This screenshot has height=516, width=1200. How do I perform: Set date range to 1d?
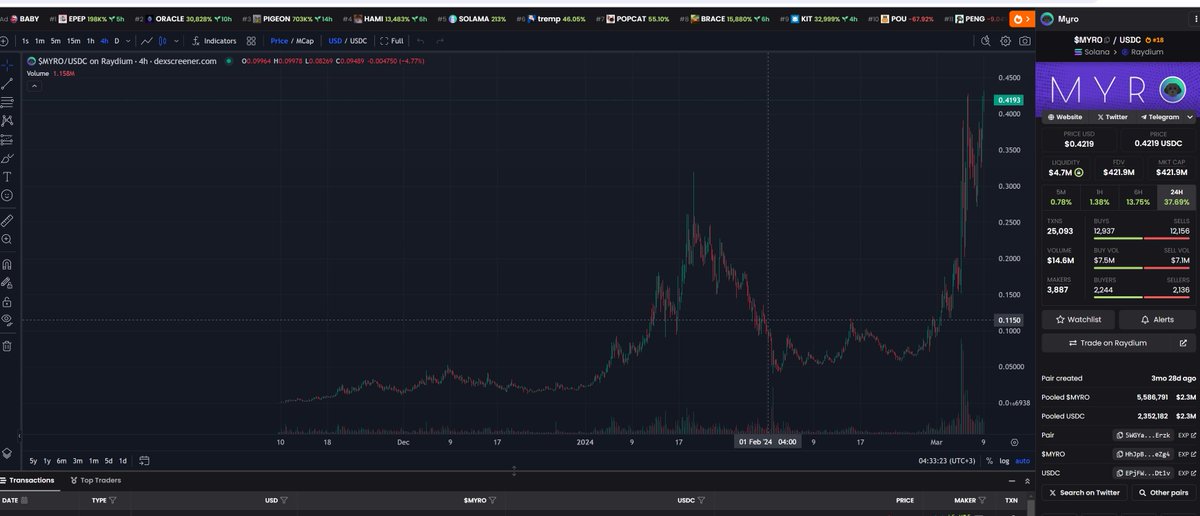tap(123, 461)
